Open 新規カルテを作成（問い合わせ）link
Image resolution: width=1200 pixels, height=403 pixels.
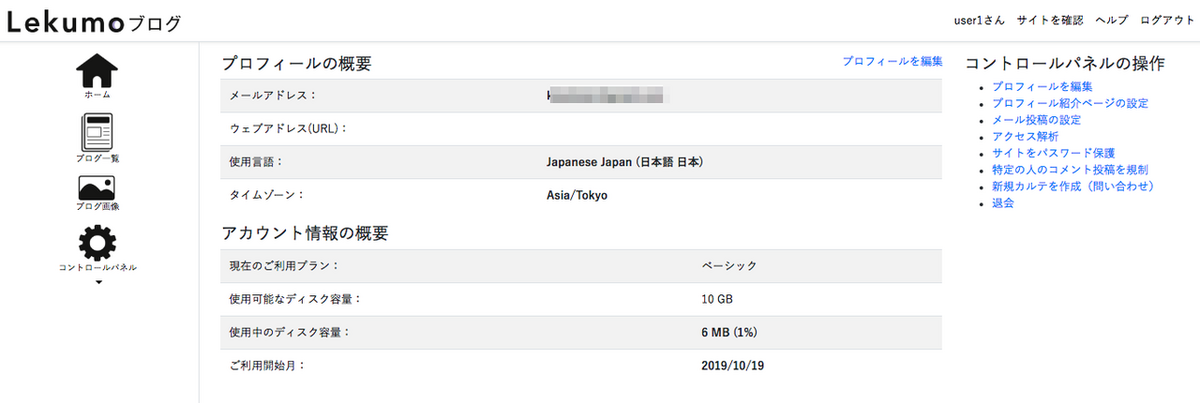click(x=1073, y=186)
